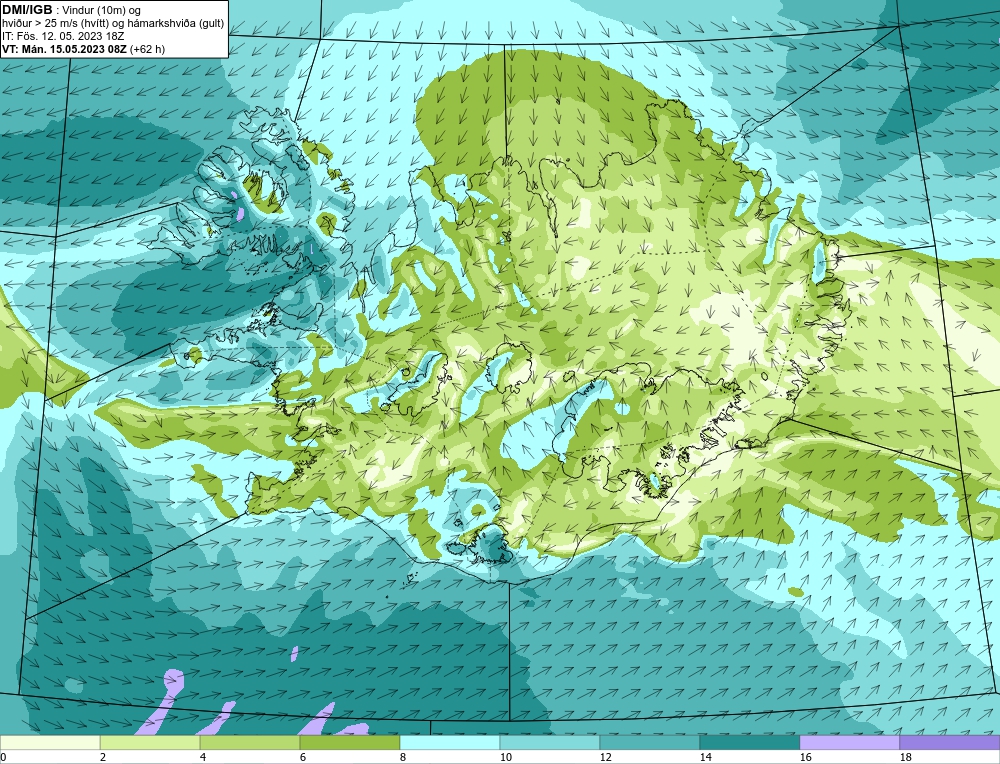Click the 12–14 m/s teal legend swatch
Image resolution: width=1000 pixels, height=764 pixels.
pos(650,743)
